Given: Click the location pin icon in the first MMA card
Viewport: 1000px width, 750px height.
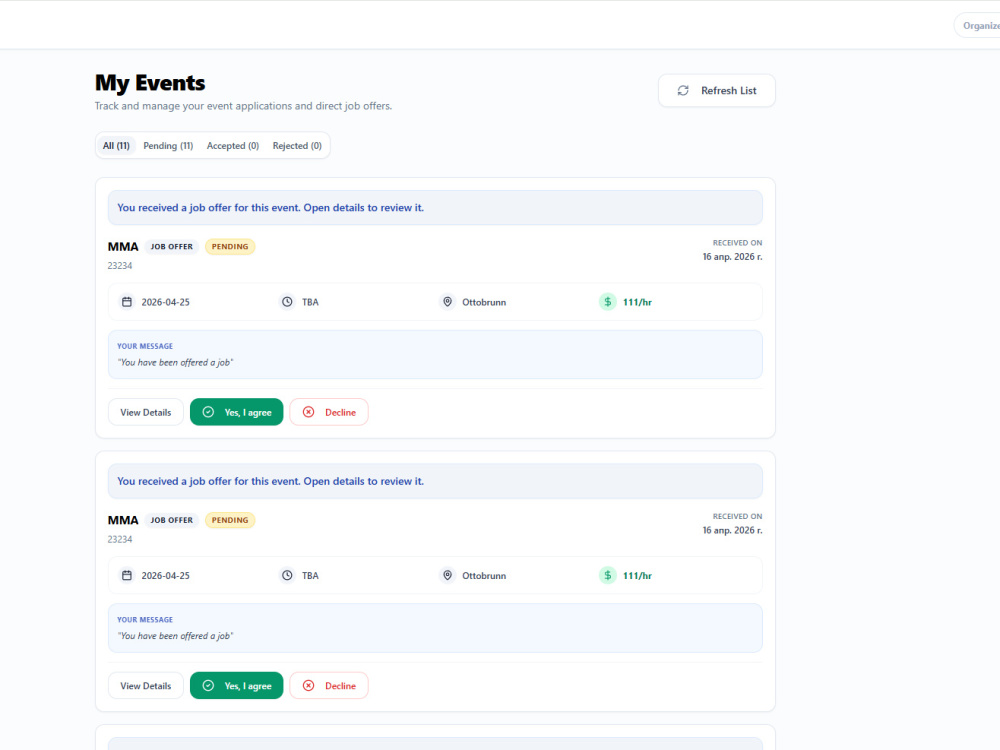Looking at the screenshot, I should coord(448,302).
